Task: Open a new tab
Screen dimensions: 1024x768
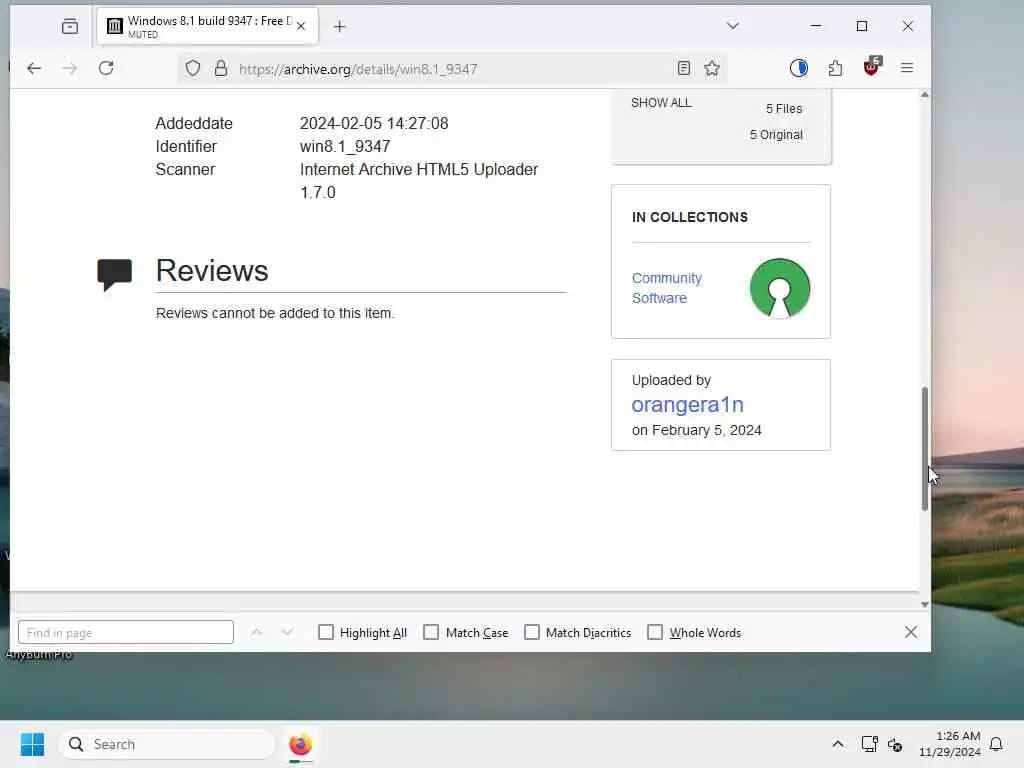Action: 340,26
